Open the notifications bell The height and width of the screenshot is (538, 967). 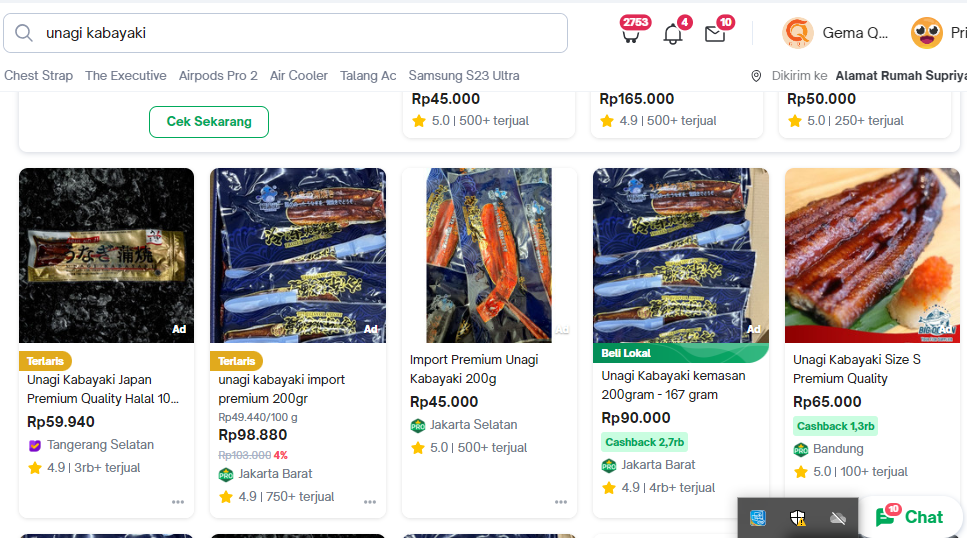click(x=673, y=35)
